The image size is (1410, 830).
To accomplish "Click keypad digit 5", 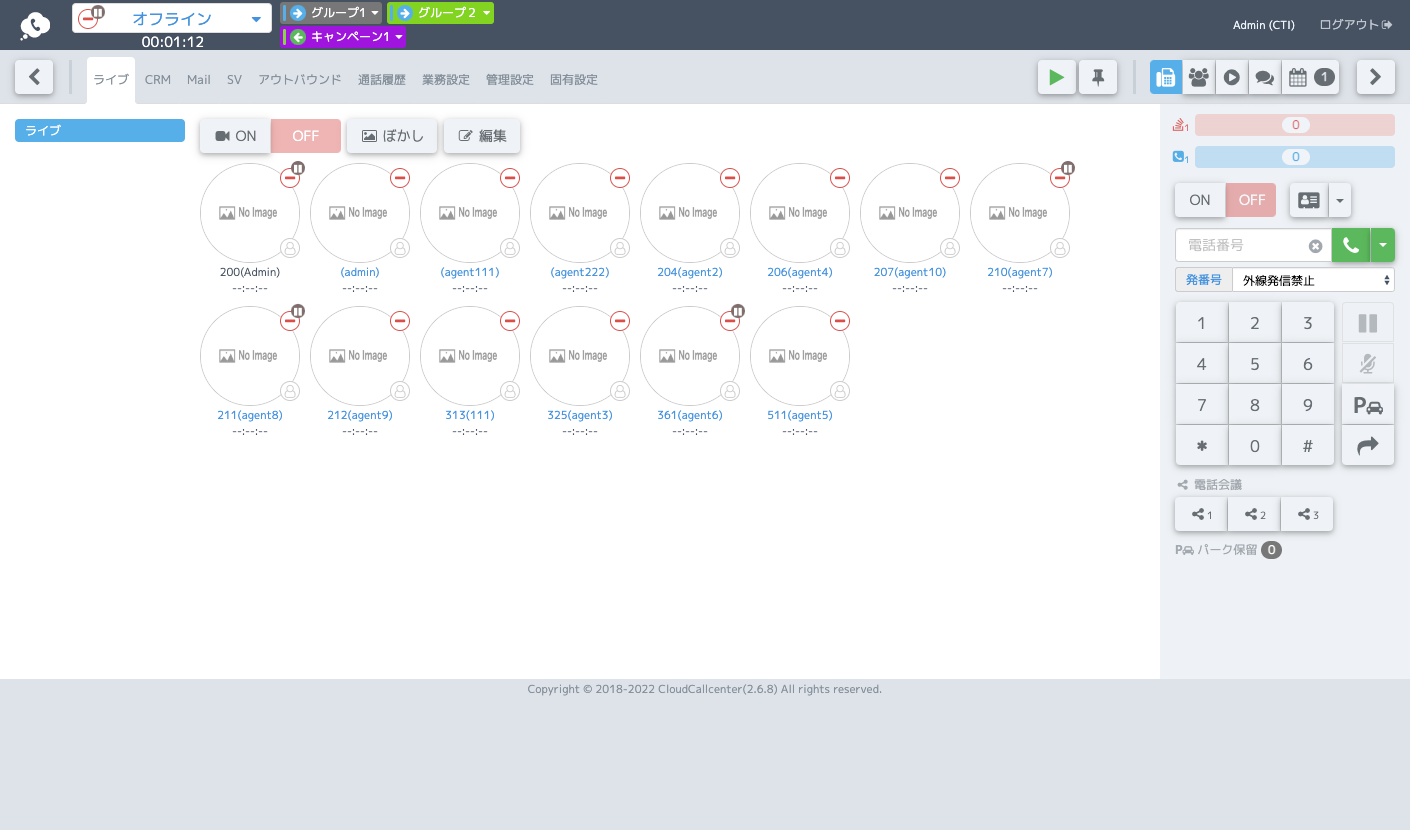I will click(1255, 364).
